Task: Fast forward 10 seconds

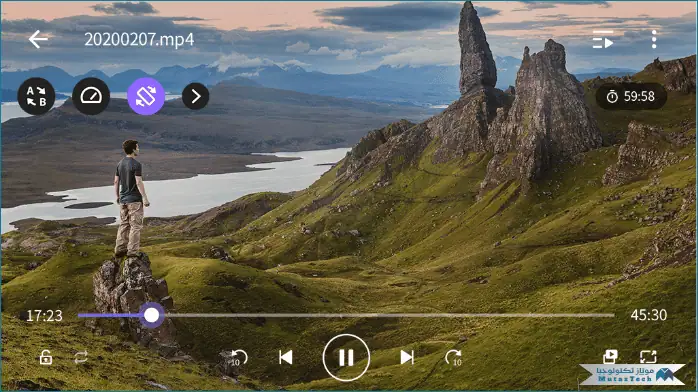Action: pos(454,357)
